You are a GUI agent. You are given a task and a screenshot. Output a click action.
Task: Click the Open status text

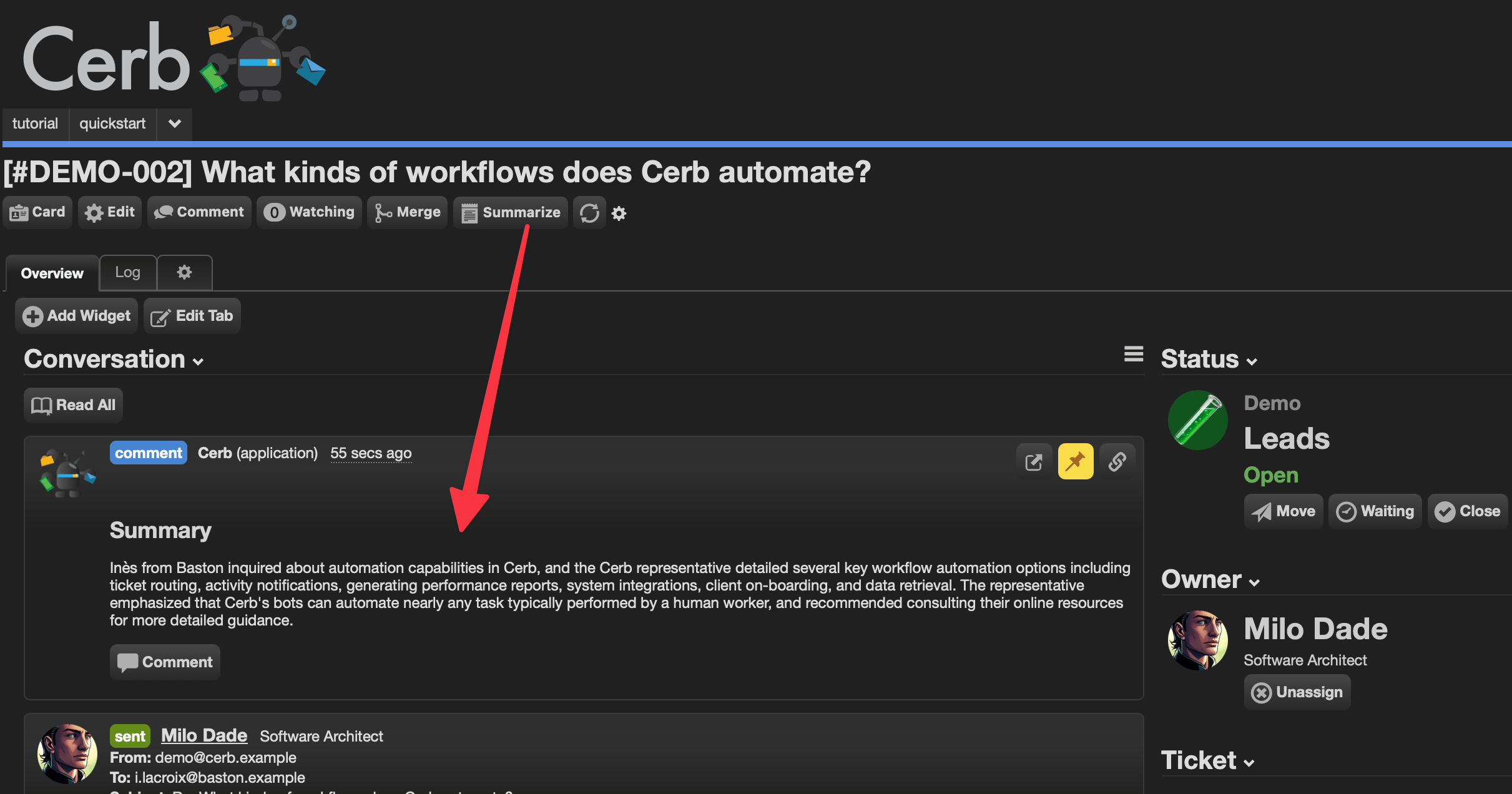[1271, 475]
